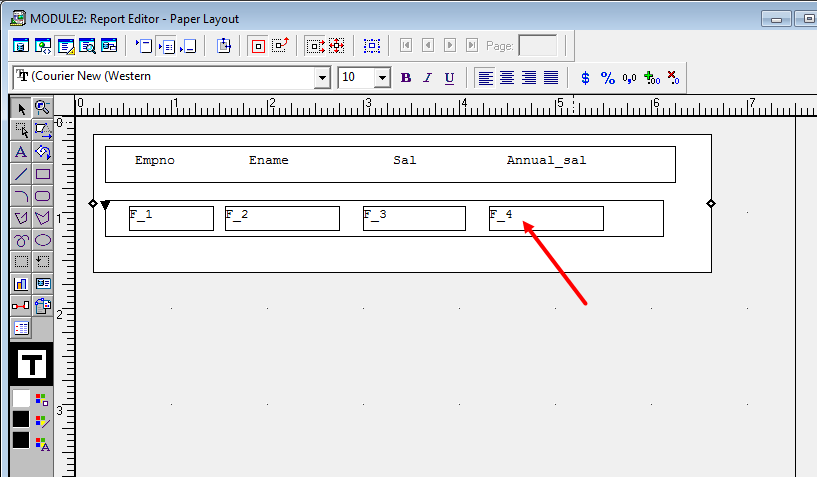
Task: Select the Ellipse drawing tool
Action: [x=43, y=240]
